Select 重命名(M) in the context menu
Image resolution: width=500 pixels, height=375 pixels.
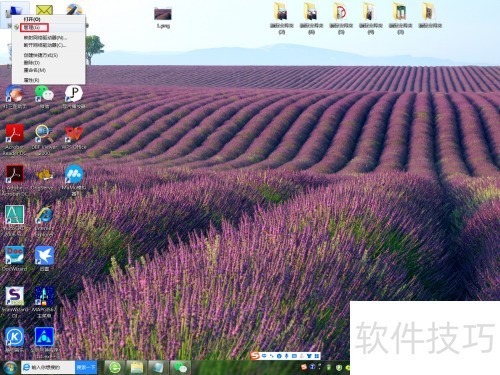pos(34,70)
